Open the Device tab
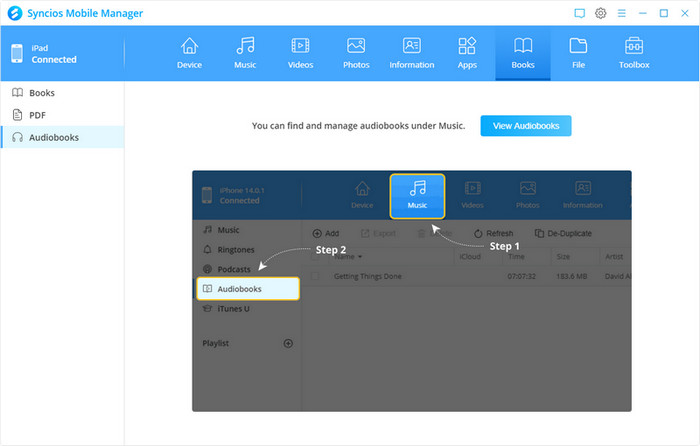 [x=189, y=54]
